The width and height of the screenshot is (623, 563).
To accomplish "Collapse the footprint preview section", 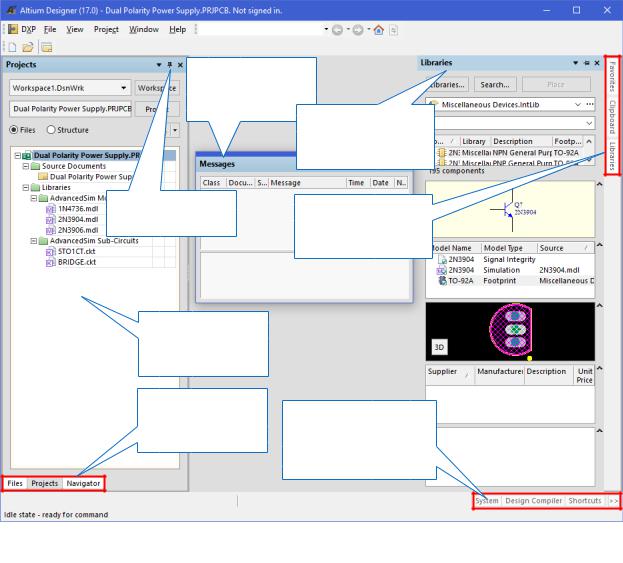I will coord(600,306).
